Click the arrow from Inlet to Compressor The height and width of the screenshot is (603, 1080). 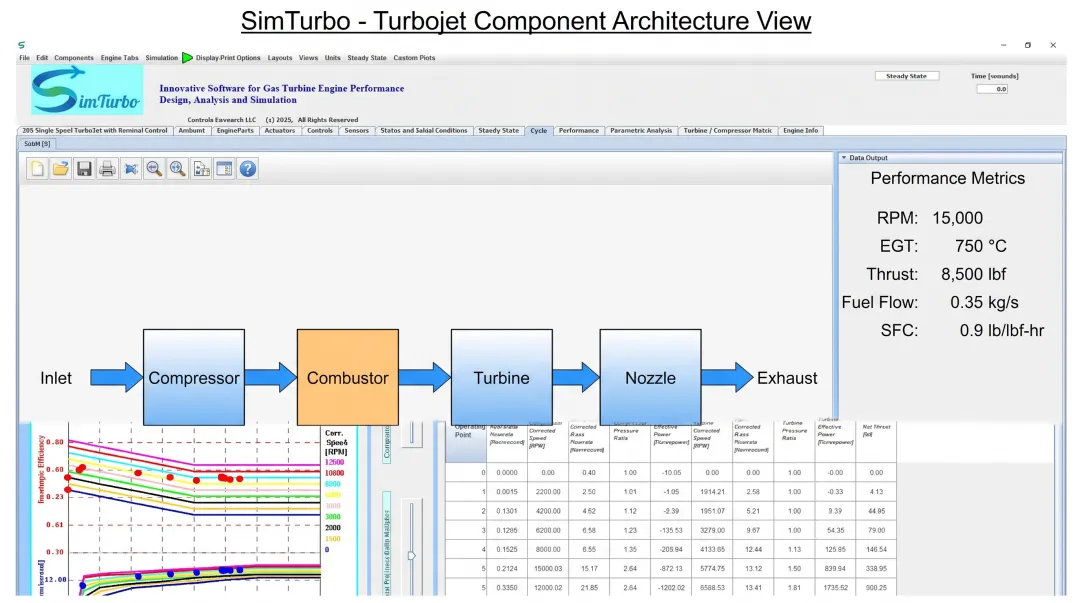116,377
